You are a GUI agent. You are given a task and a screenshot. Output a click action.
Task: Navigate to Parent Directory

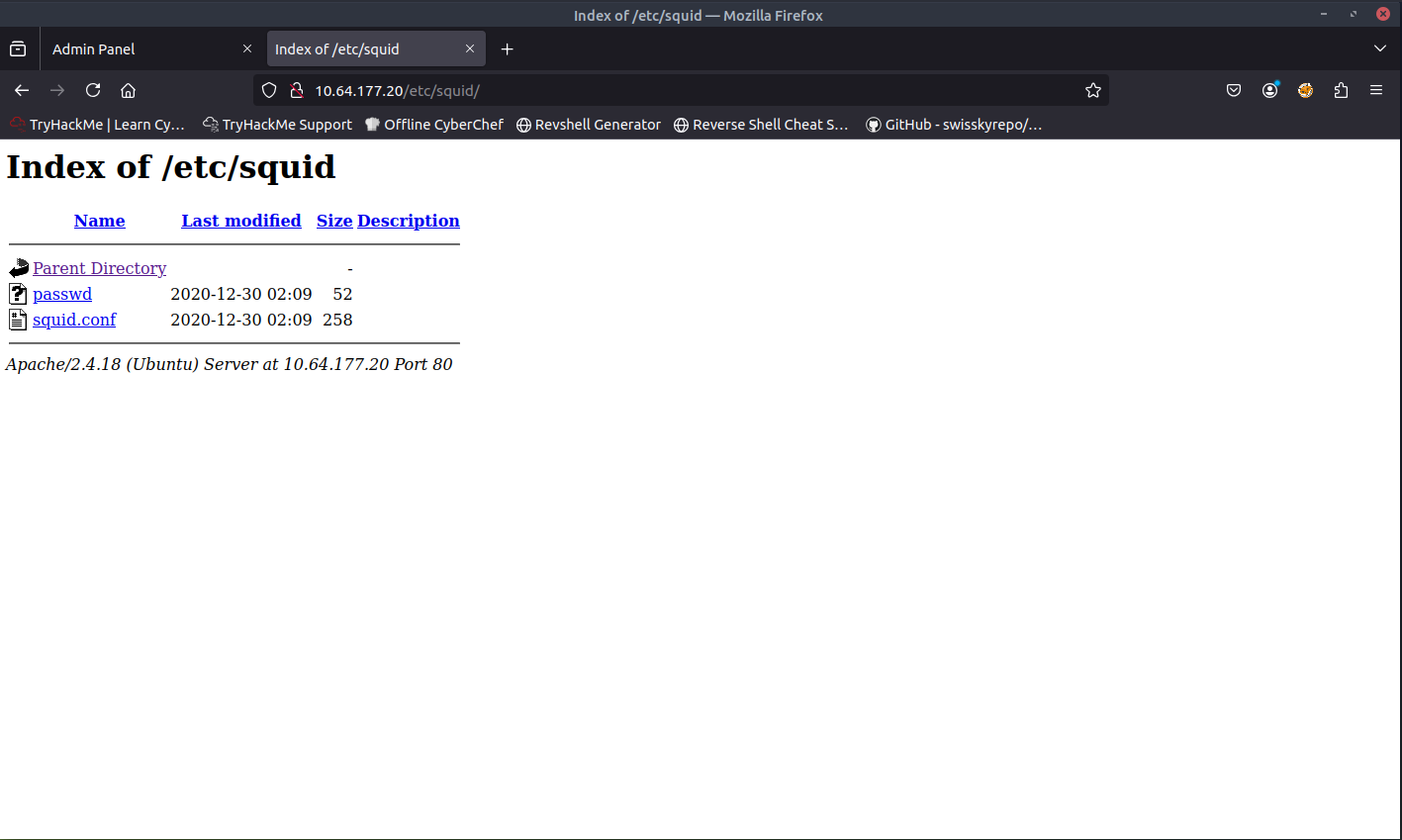tap(99, 268)
